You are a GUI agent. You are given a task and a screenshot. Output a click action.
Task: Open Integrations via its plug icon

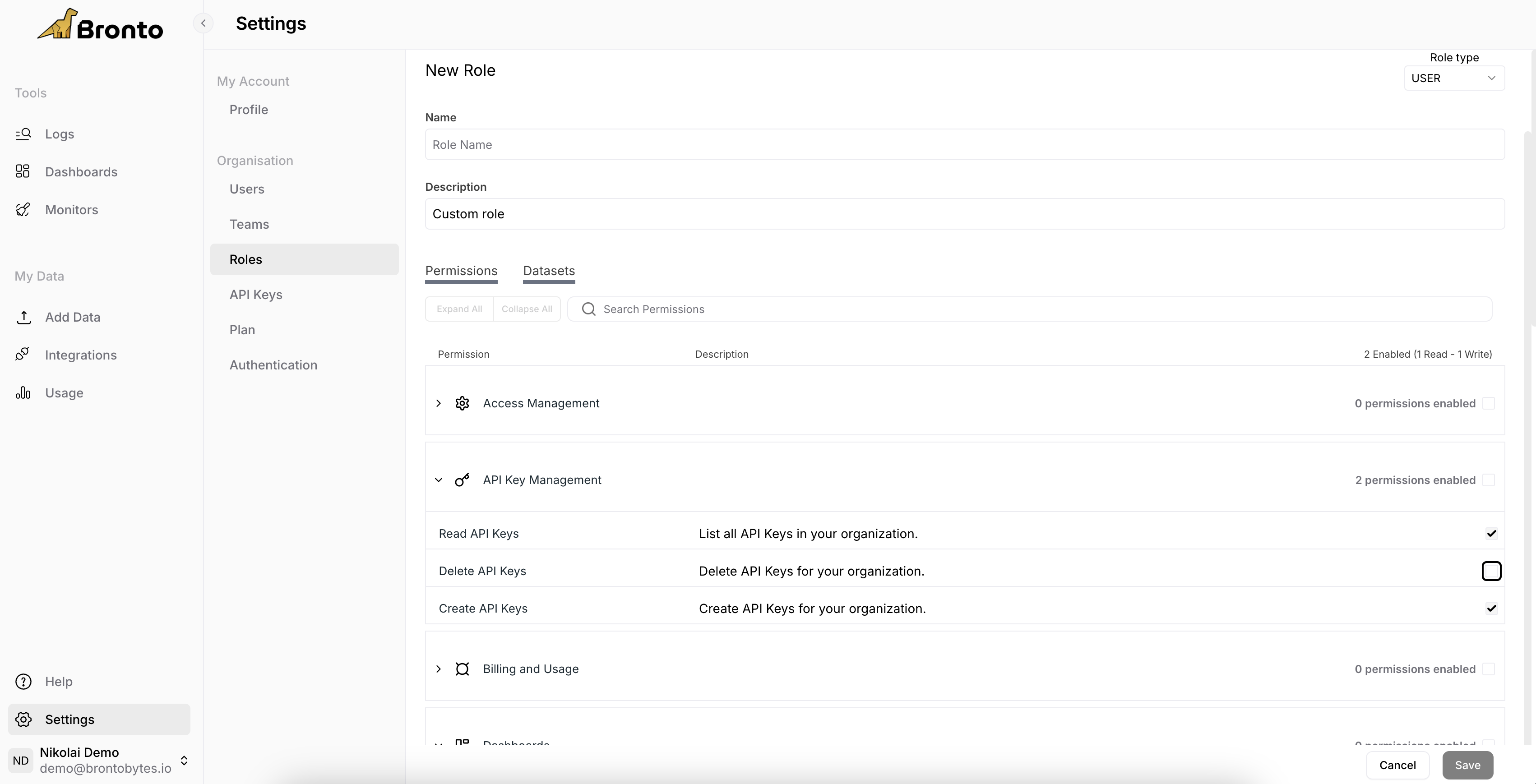point(23,355)
